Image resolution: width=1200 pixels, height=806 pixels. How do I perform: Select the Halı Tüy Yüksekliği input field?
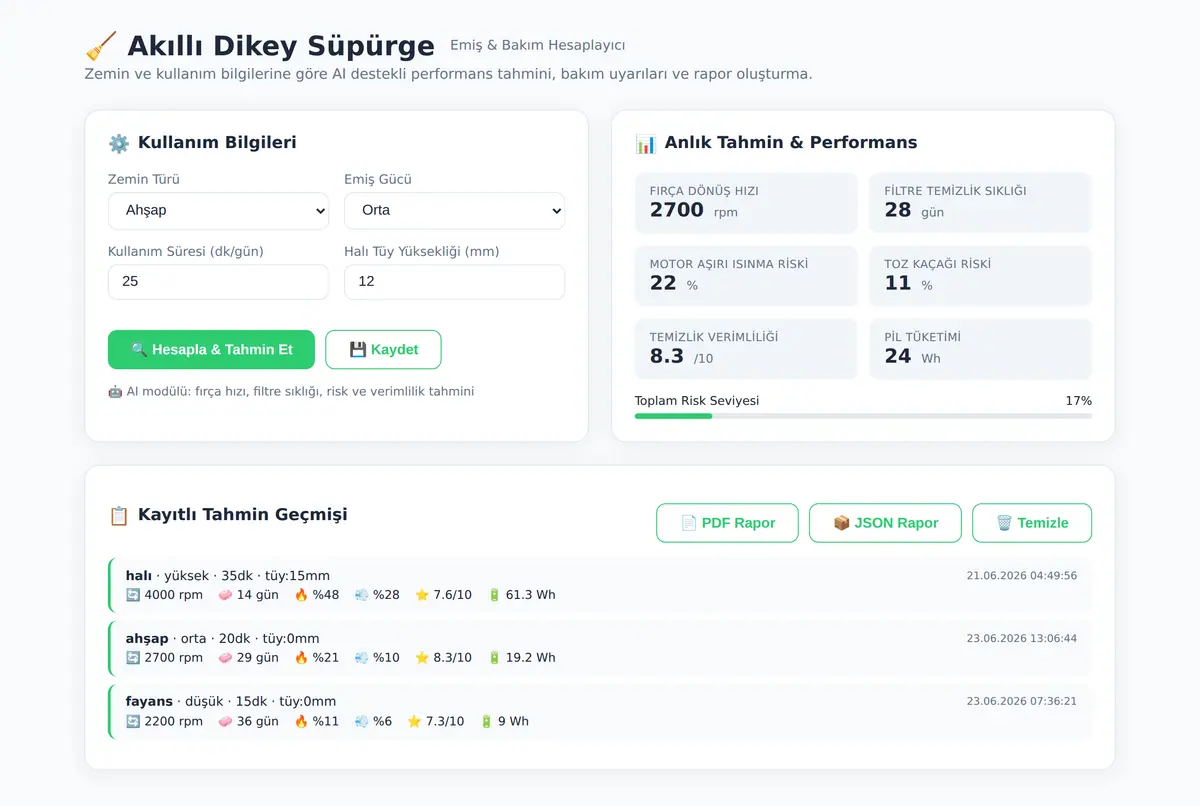[454, 282]
